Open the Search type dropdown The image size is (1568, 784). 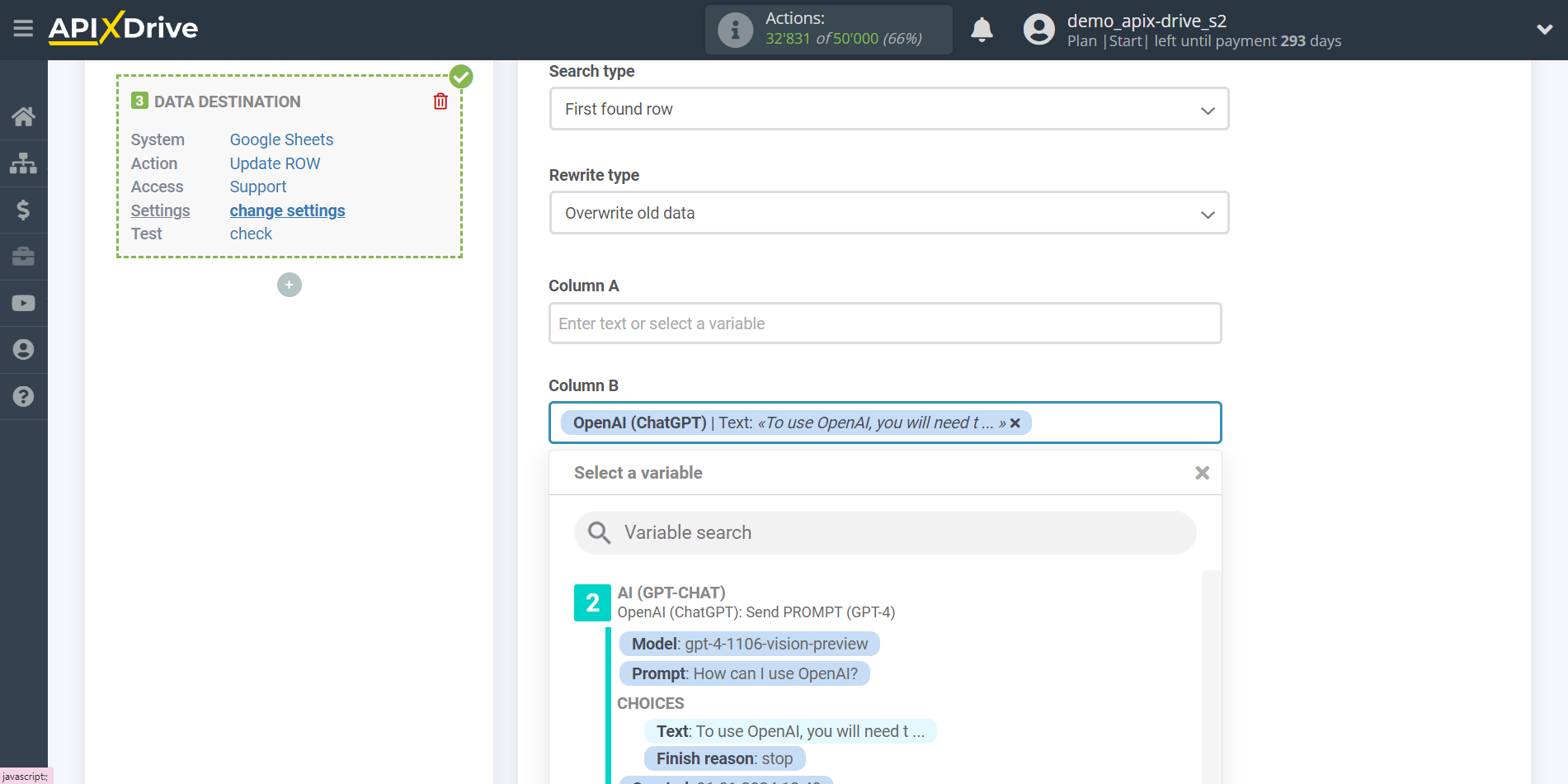tap(889, 109)
